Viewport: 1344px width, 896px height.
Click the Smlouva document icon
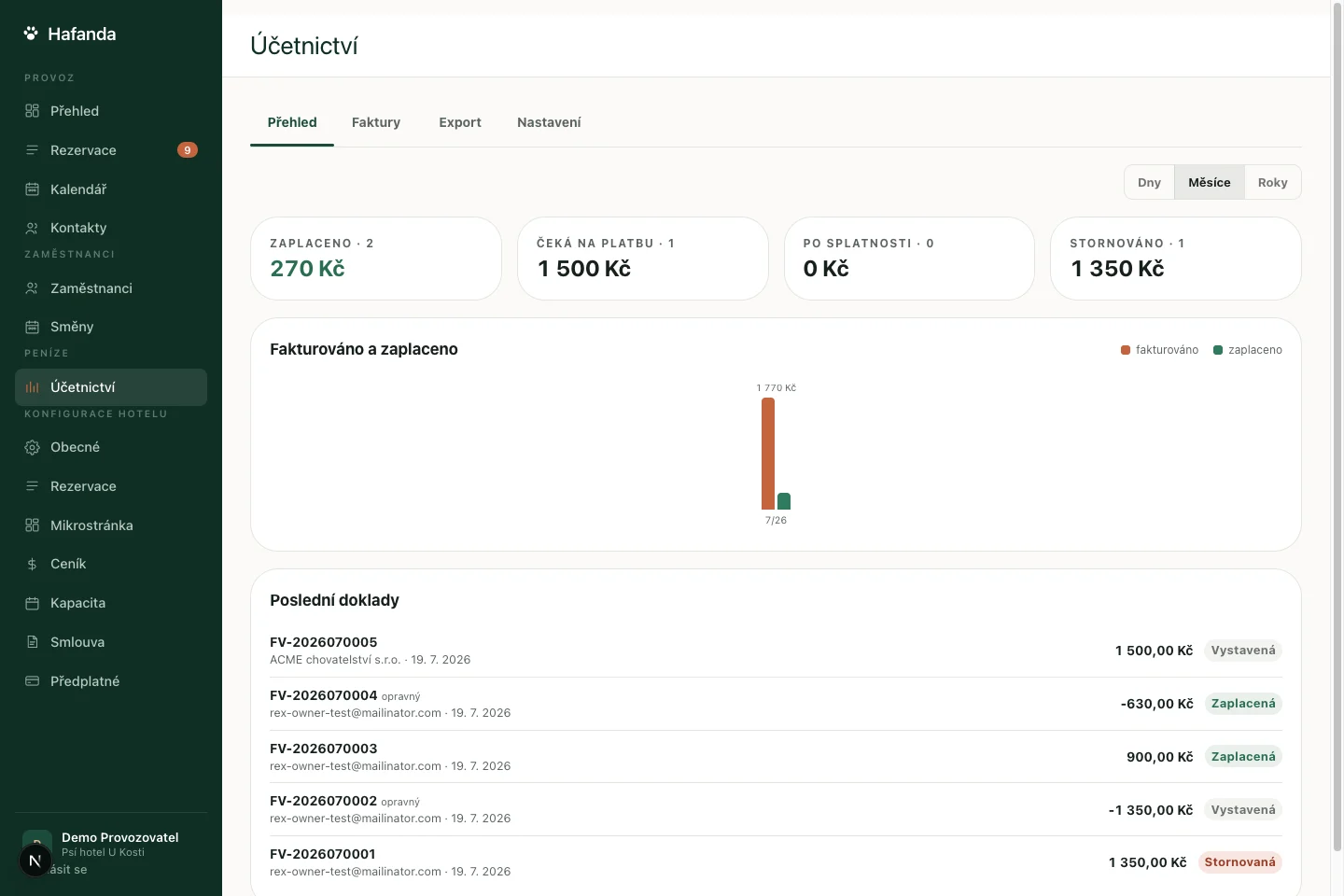[32, 642]
